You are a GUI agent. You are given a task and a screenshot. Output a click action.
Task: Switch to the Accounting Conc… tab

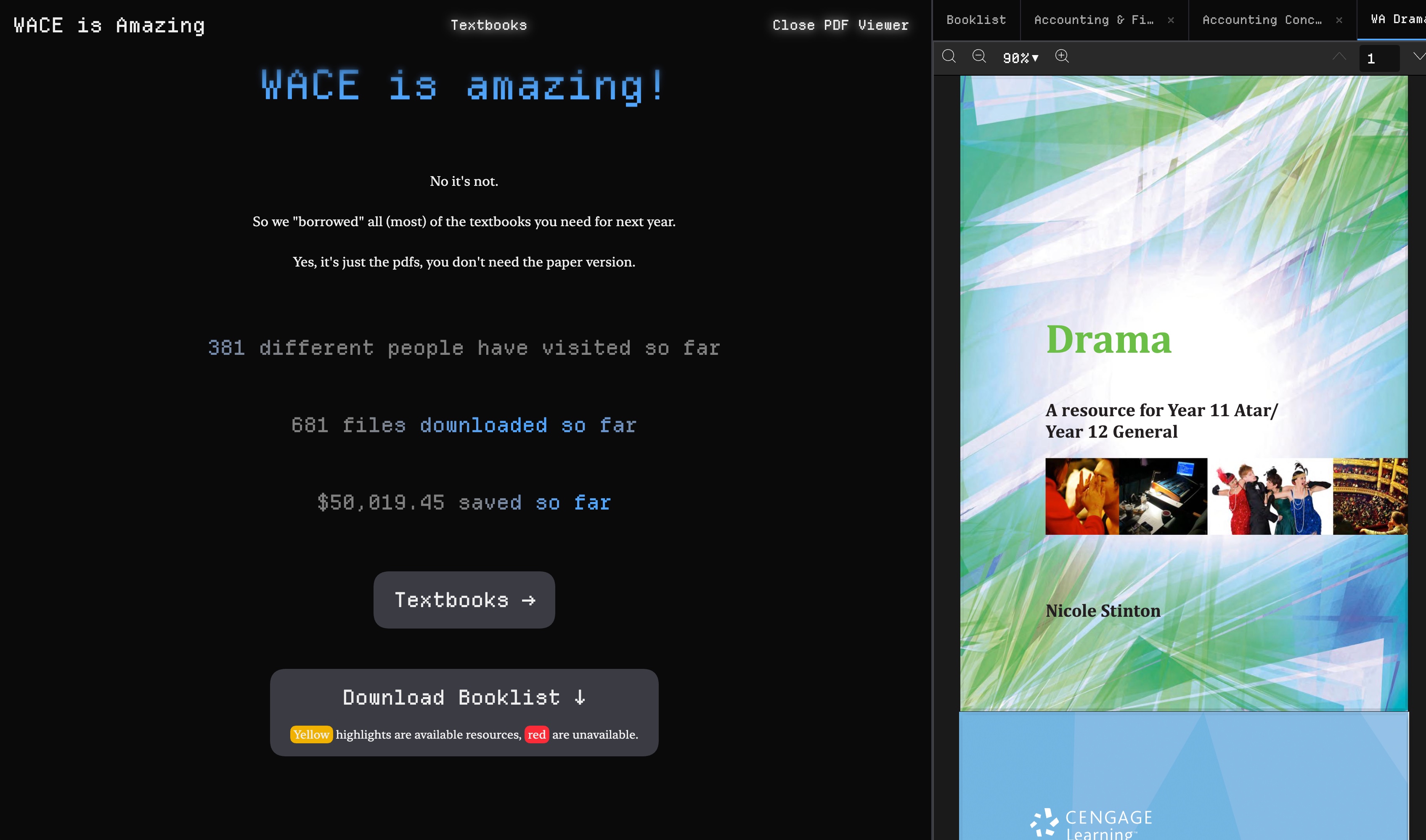click(1262, 20)
